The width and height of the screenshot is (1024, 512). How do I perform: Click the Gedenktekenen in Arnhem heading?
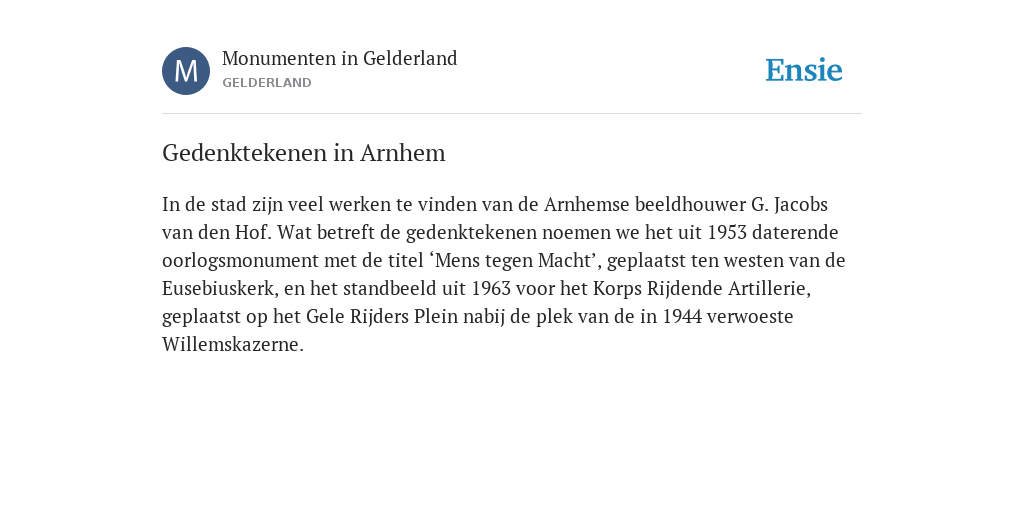coord(304,153)
